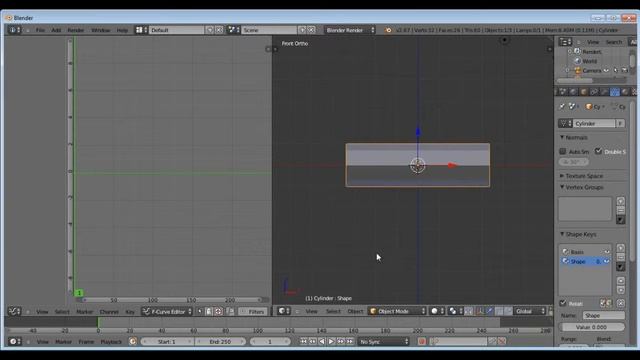This screenshot has height=360, width=640.
Task: Open Global transform orientation dropdown
Action: click(529, 311)
